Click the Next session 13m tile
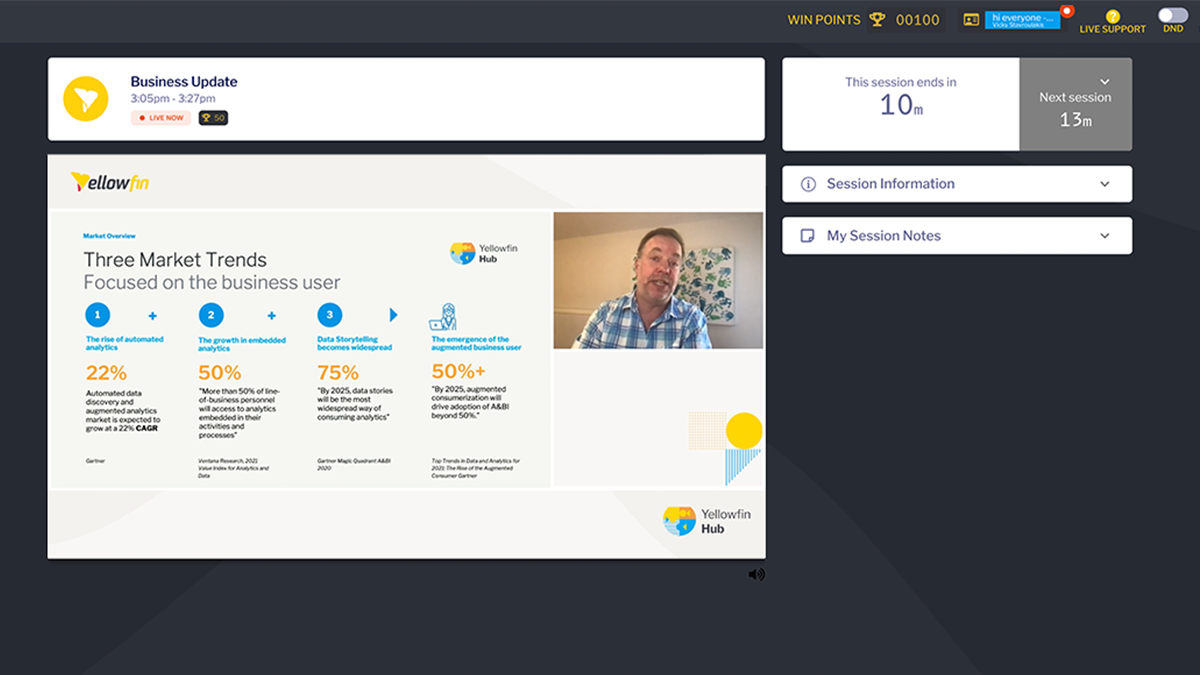 point(1076,104)
